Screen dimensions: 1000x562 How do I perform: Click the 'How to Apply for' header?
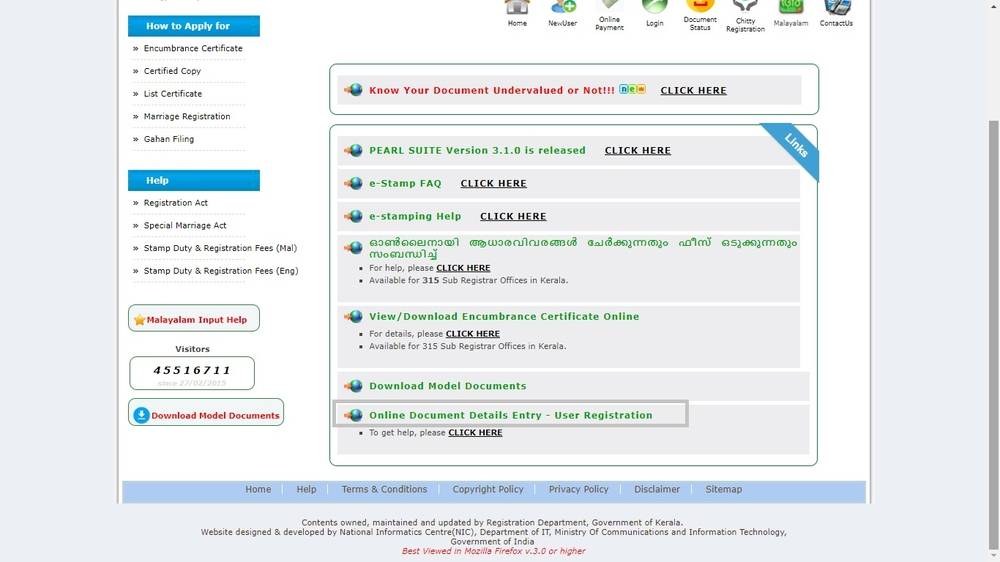194,26
